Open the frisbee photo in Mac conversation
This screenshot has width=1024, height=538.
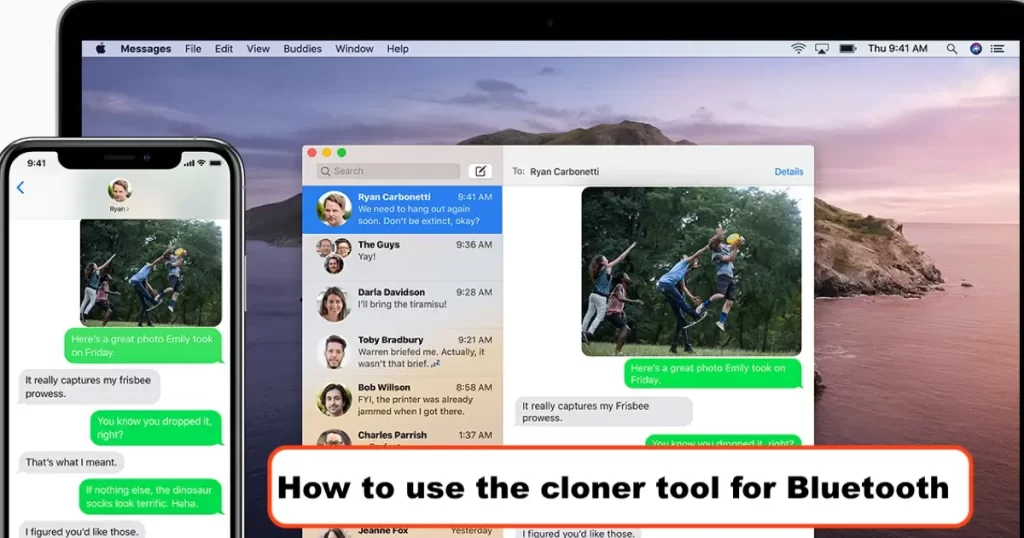691,272
